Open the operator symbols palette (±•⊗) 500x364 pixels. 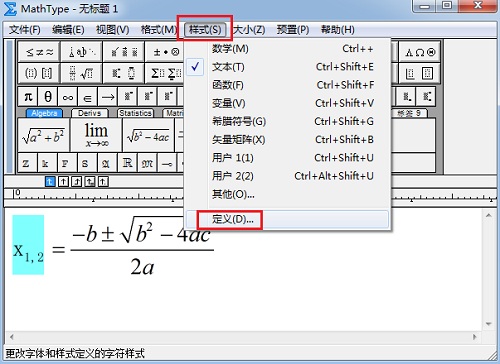tap(165, 52)
